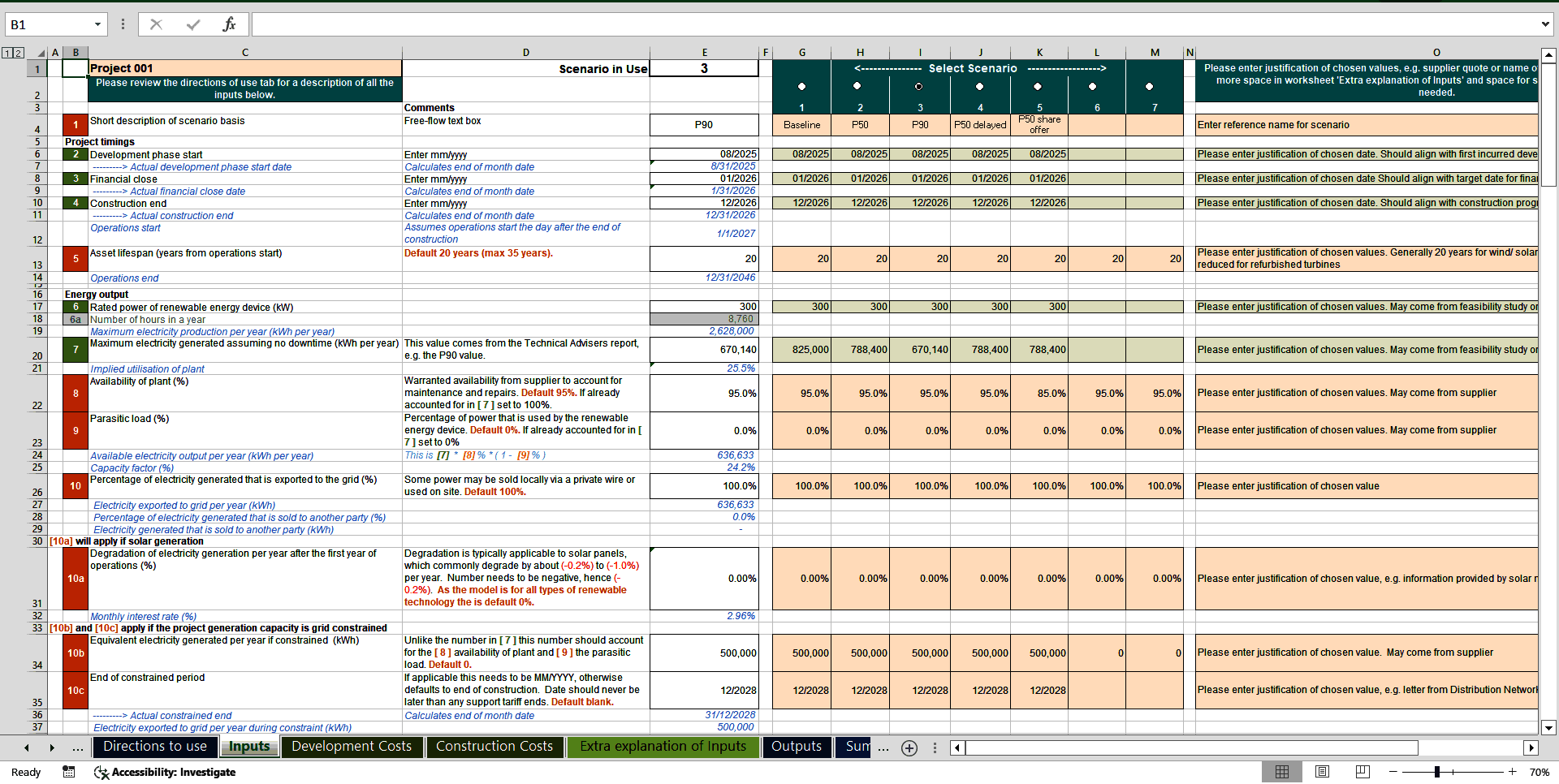Open the Insert Function fx icon
The height and width of the screenshot is (784, 1559).
229,24
